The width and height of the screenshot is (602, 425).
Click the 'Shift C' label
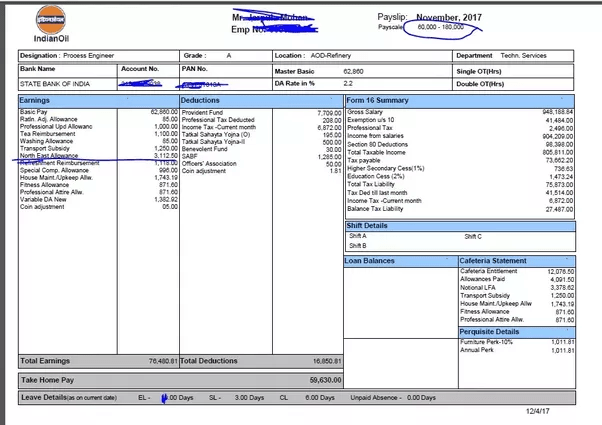473,236
